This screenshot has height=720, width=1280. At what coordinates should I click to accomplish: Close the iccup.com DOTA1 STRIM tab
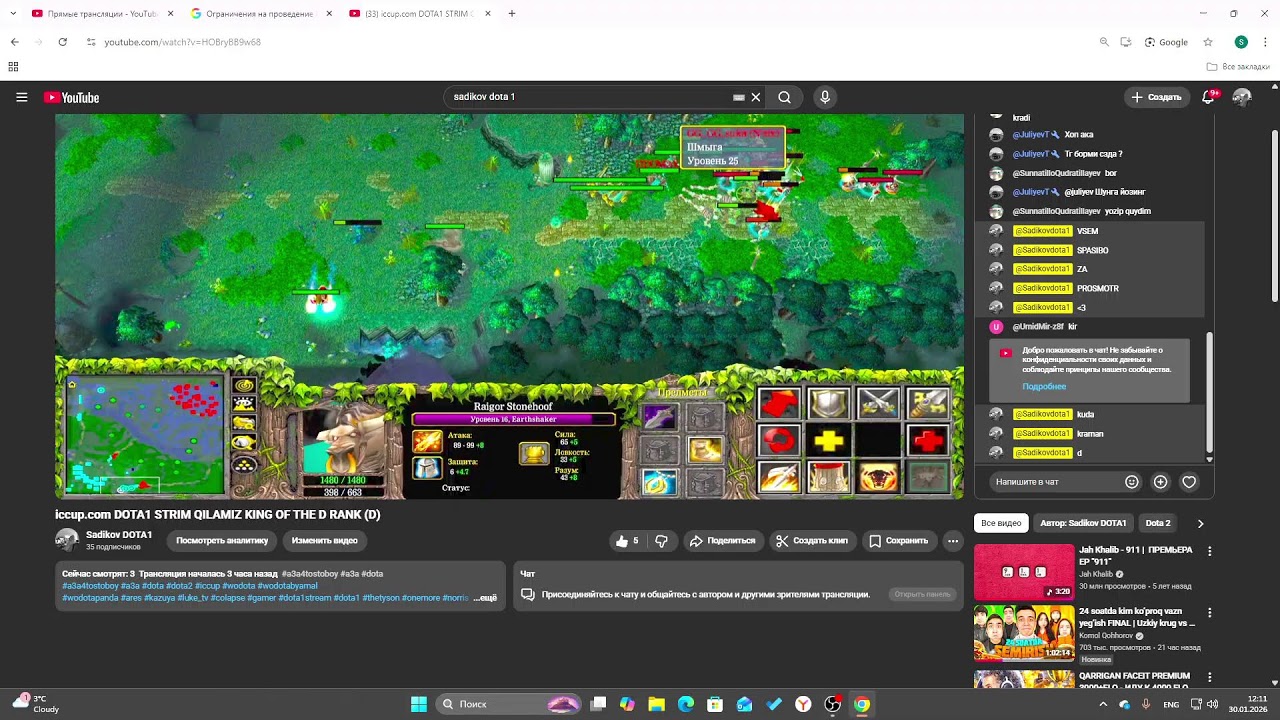point(488,14)
